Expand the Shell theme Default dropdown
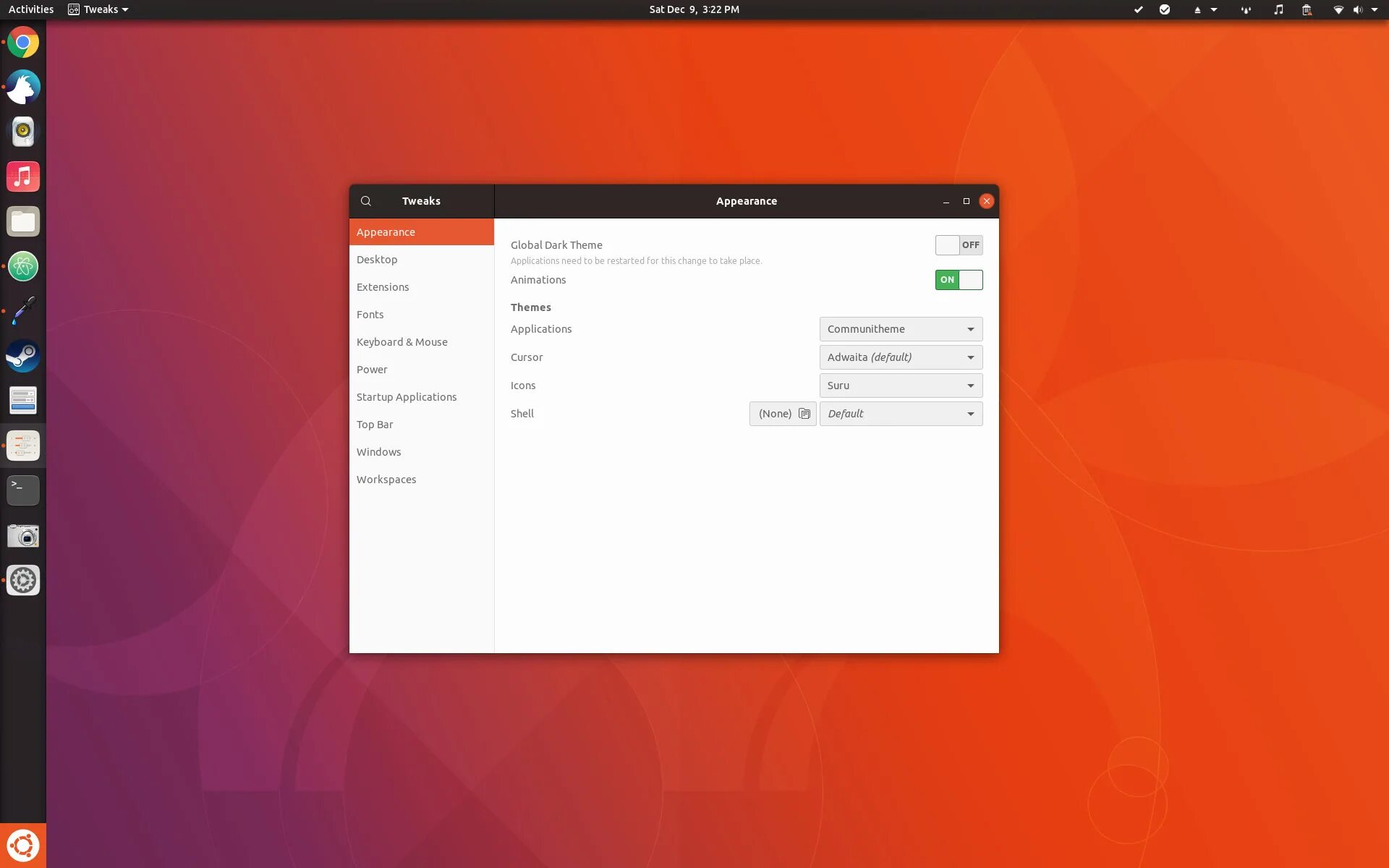Image resolution: width=1389 pixels, height=868 pixels. (901, 414)
